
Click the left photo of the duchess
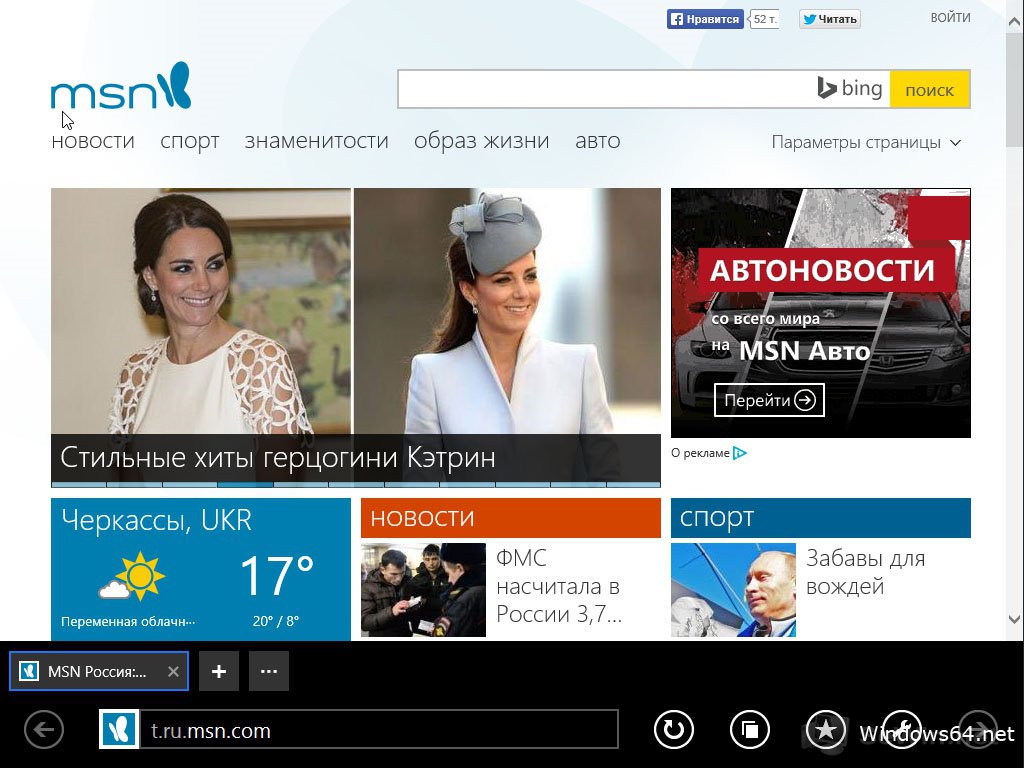pyautogui.click(x=200, y=311)
